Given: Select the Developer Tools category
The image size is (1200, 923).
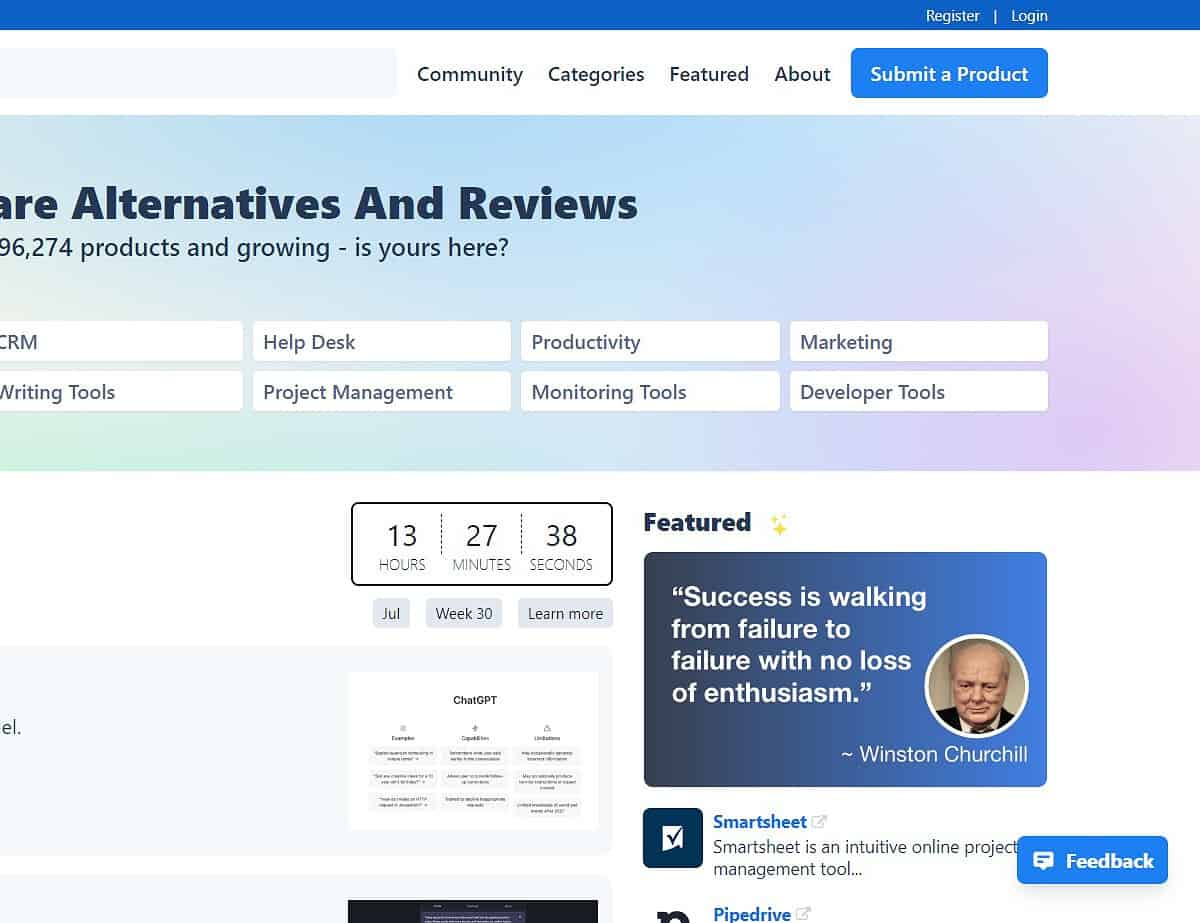Looking at the screenshot, I should (918, 392).
